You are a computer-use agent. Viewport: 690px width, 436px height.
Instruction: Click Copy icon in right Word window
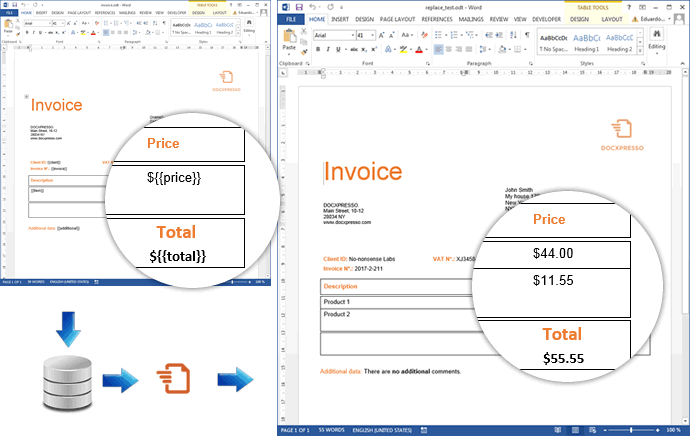pyautogui.click(x=303, y=42)
